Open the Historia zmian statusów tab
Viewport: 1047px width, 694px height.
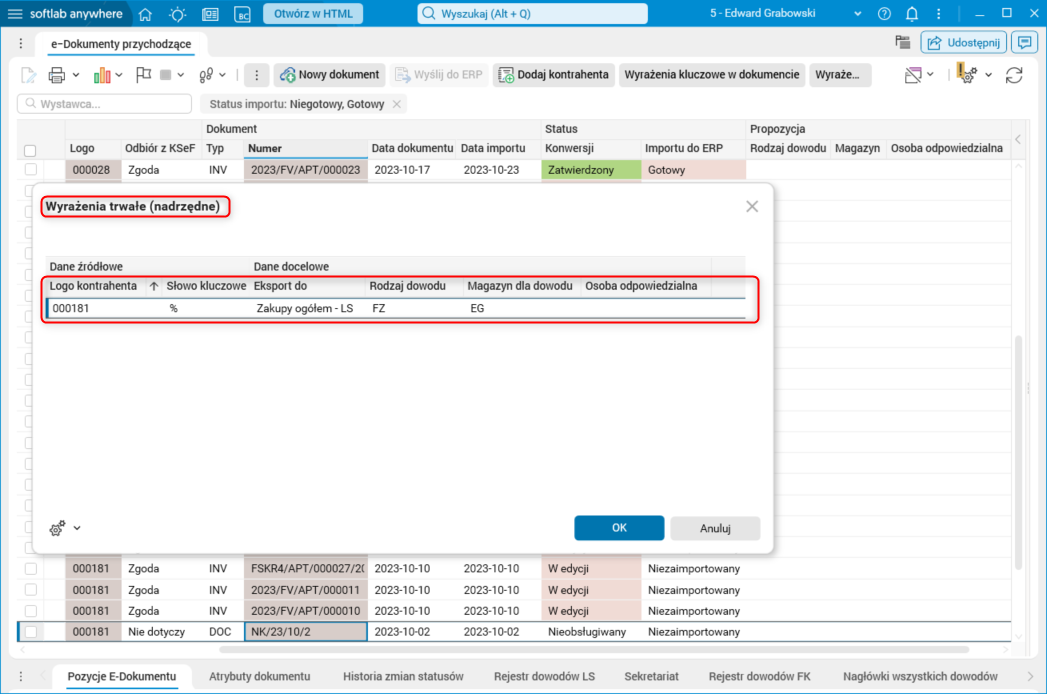click(403, 677)
